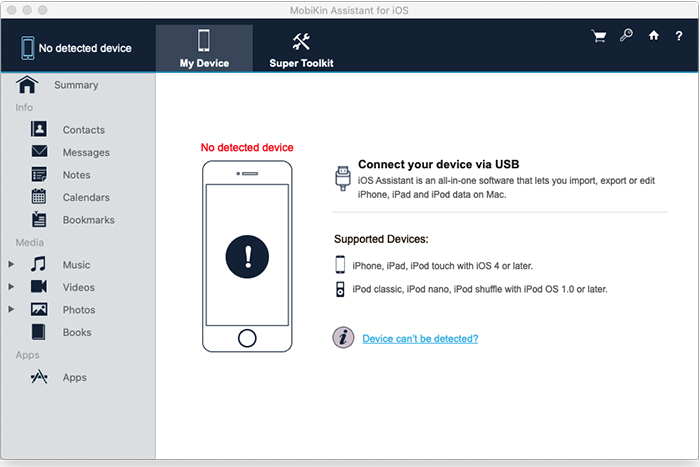The width and height of the screenshot is (700, 467).
Task: Click 'iPod classic, iPod nano' supported text
Action: coord(480,289)
